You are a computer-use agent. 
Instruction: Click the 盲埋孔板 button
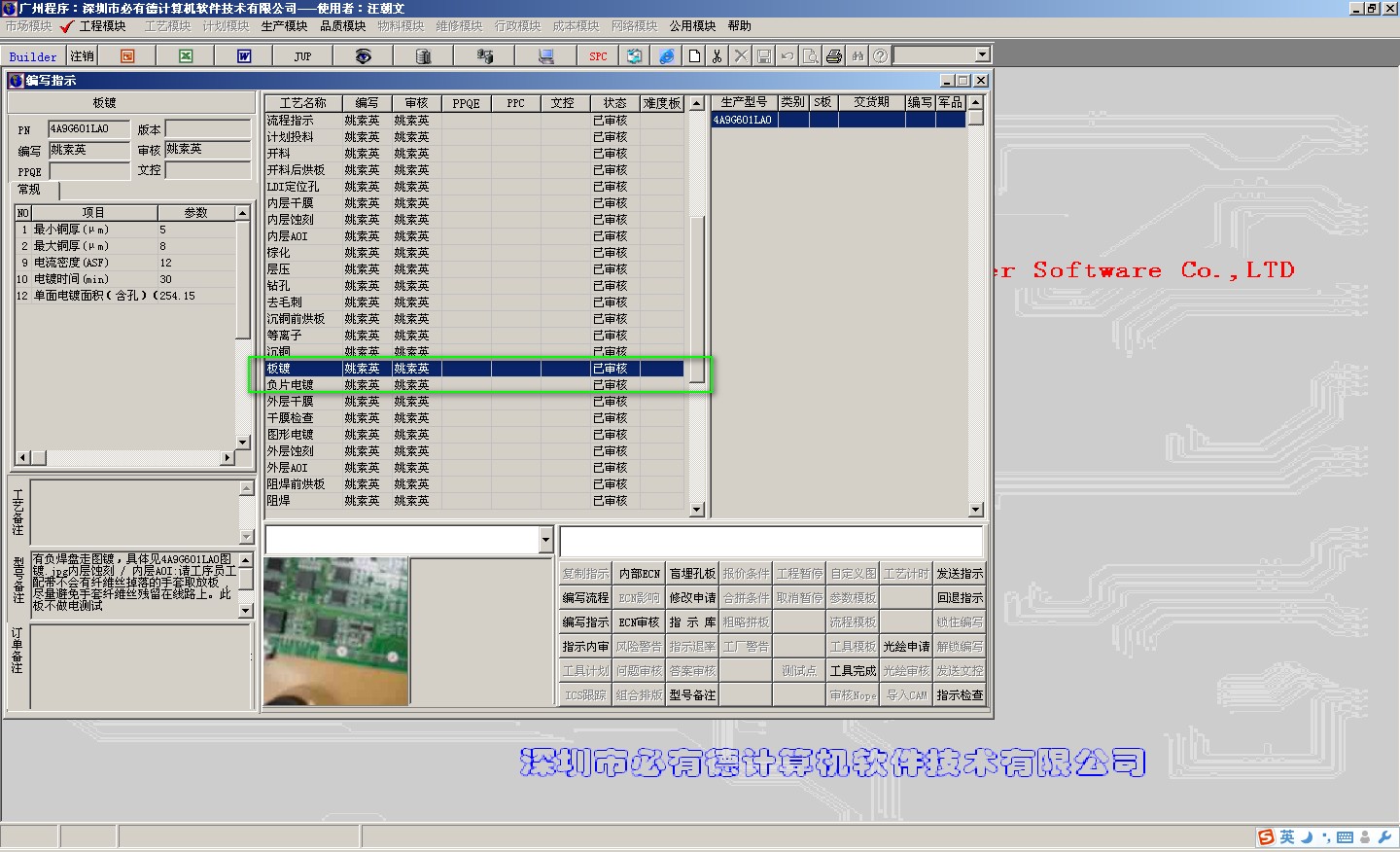692,574
